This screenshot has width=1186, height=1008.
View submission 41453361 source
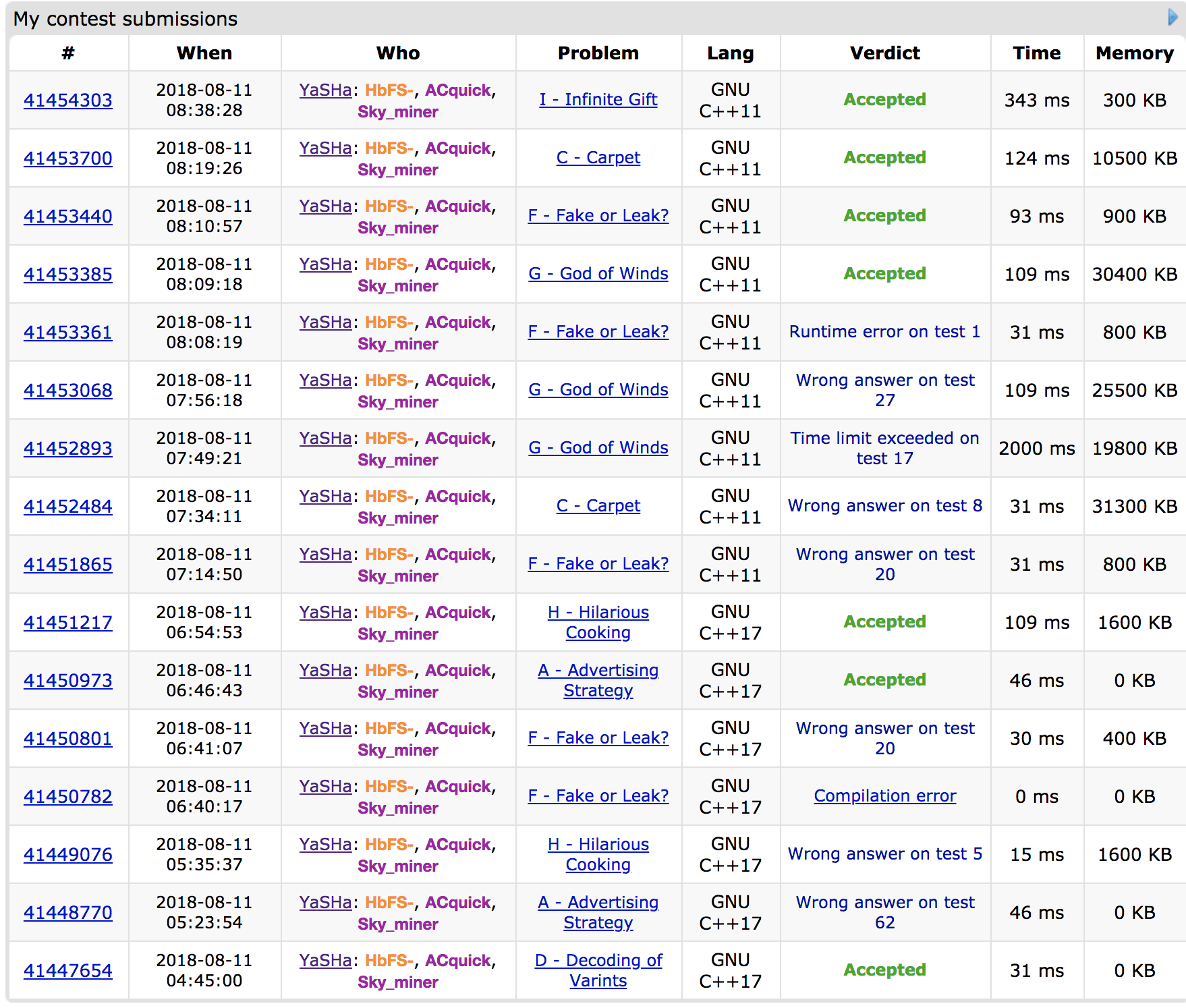[68, 333]
